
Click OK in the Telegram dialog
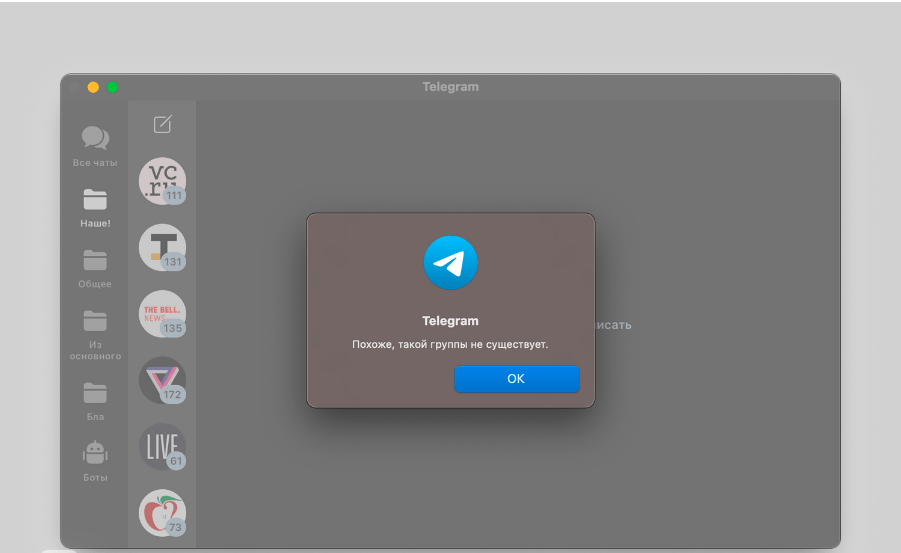(517, 379)
